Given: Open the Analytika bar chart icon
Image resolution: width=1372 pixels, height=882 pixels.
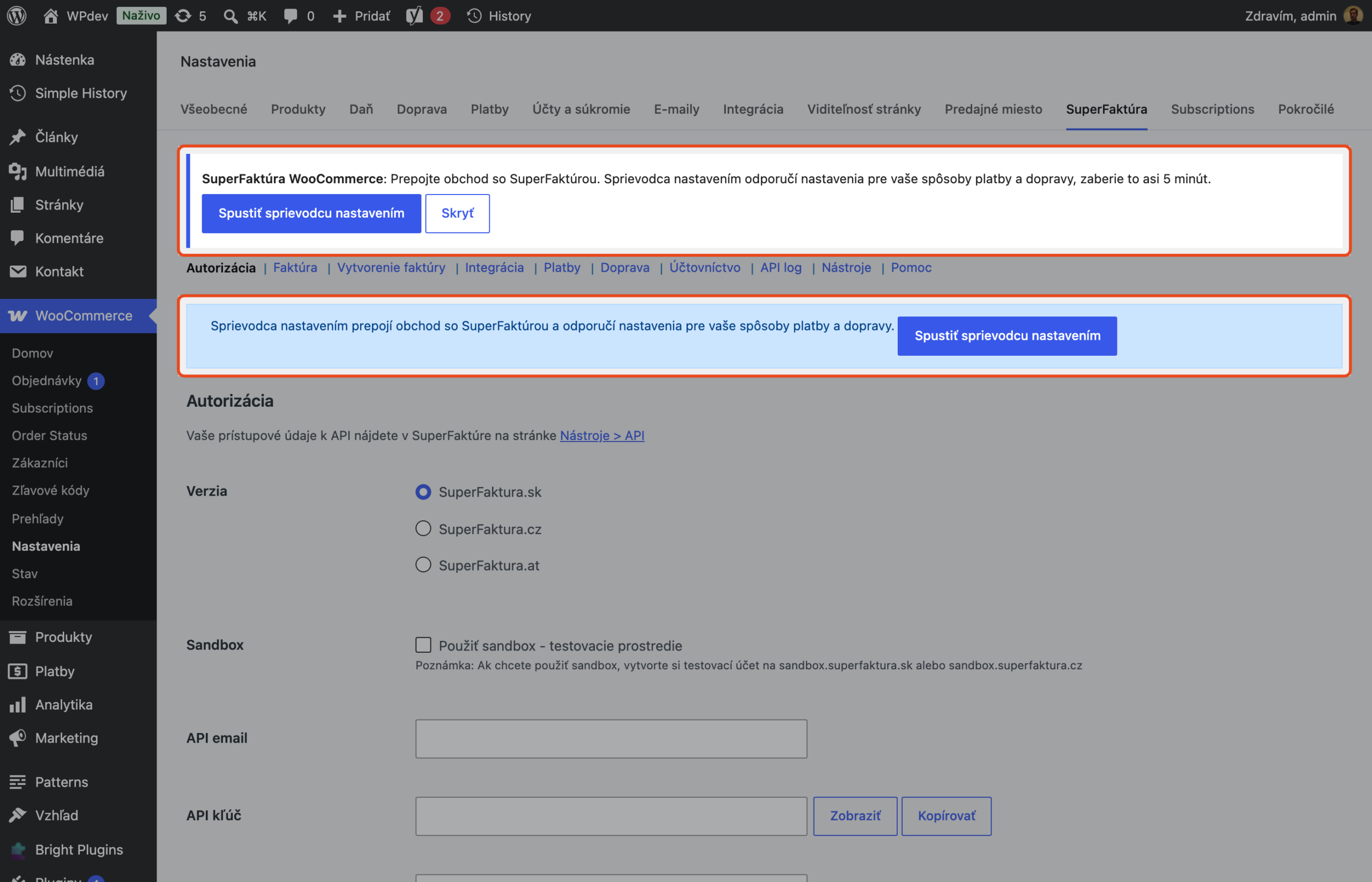Looking at the screenshot, I should click(x=18, y=705).
